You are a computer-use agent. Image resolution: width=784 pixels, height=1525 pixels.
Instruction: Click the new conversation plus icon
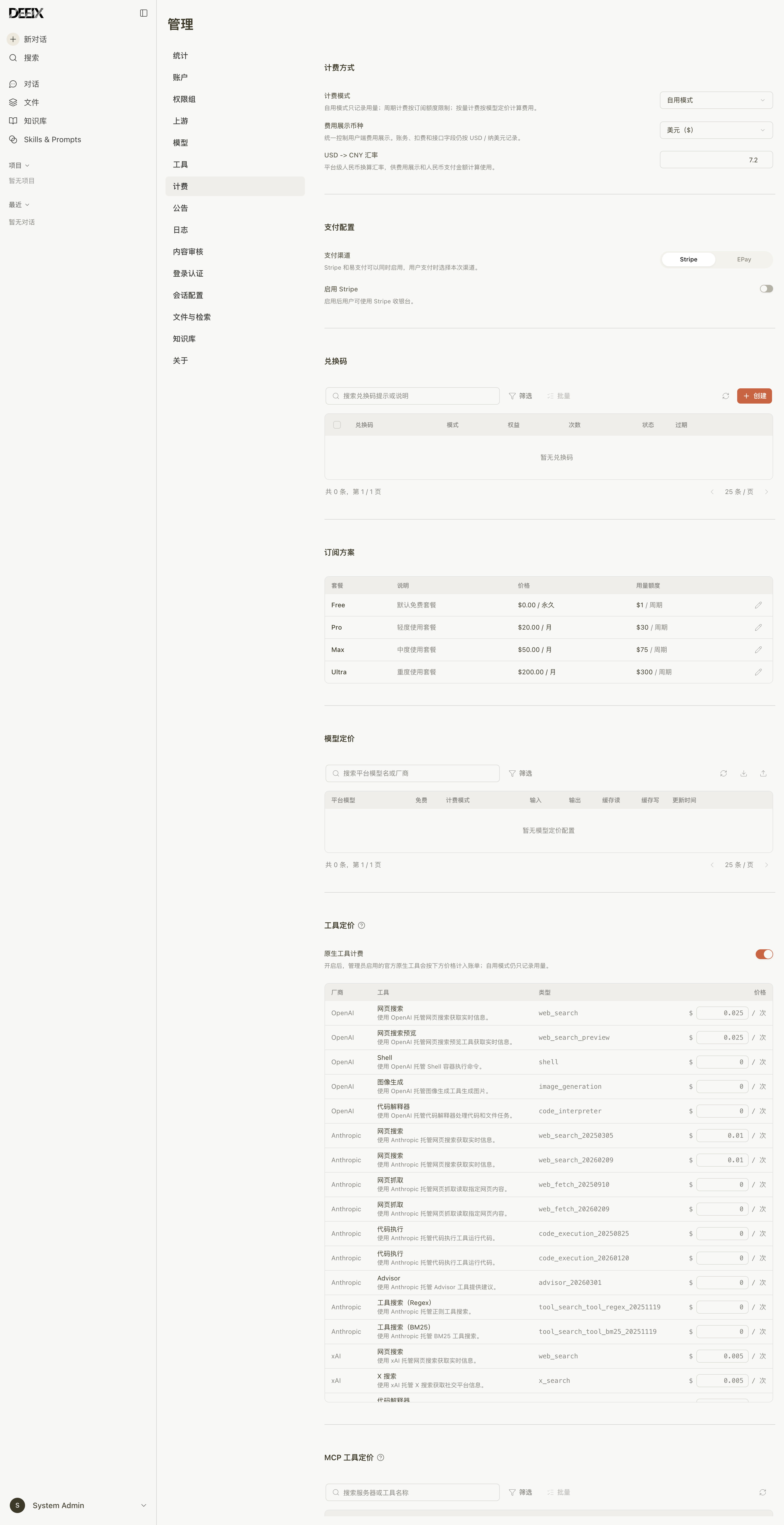(13, 39)
